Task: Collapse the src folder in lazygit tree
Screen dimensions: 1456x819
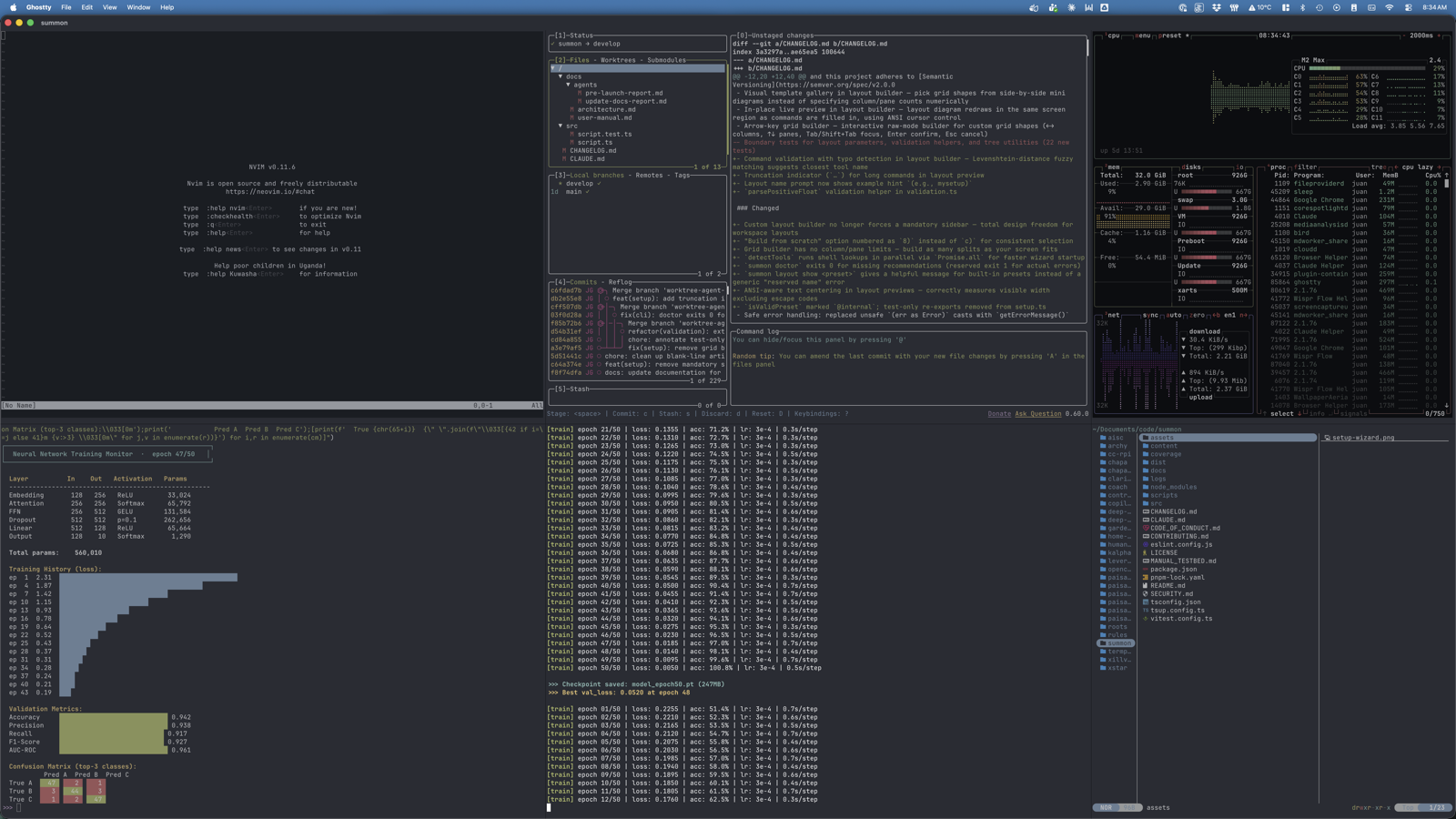Action: [x=571, y=126]
